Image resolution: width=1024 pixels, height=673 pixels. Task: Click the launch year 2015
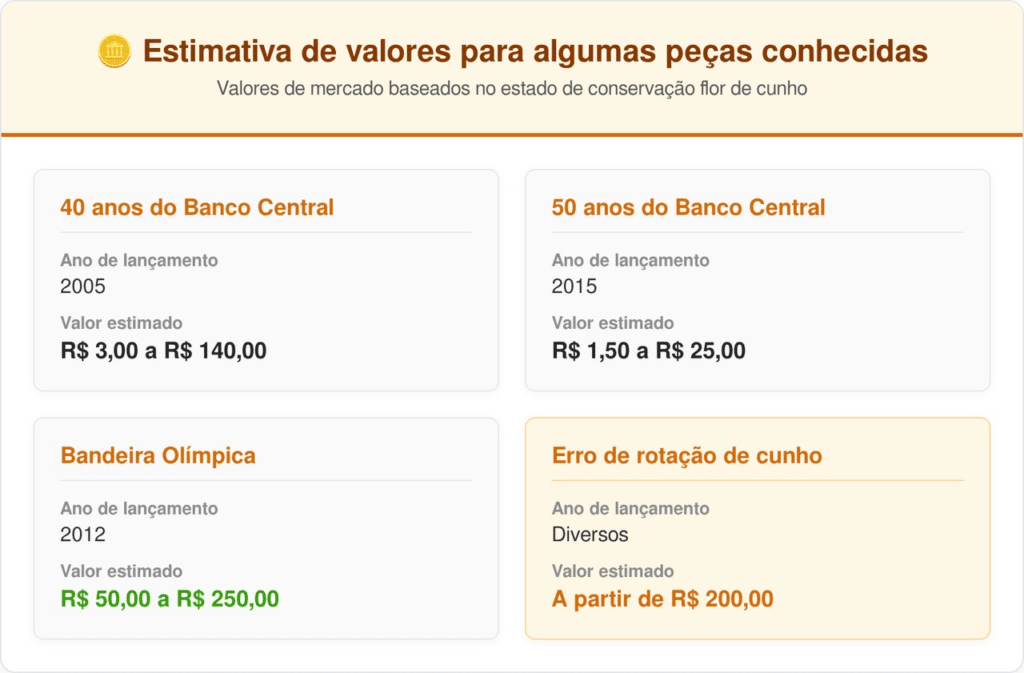click(x=574, y=287)
